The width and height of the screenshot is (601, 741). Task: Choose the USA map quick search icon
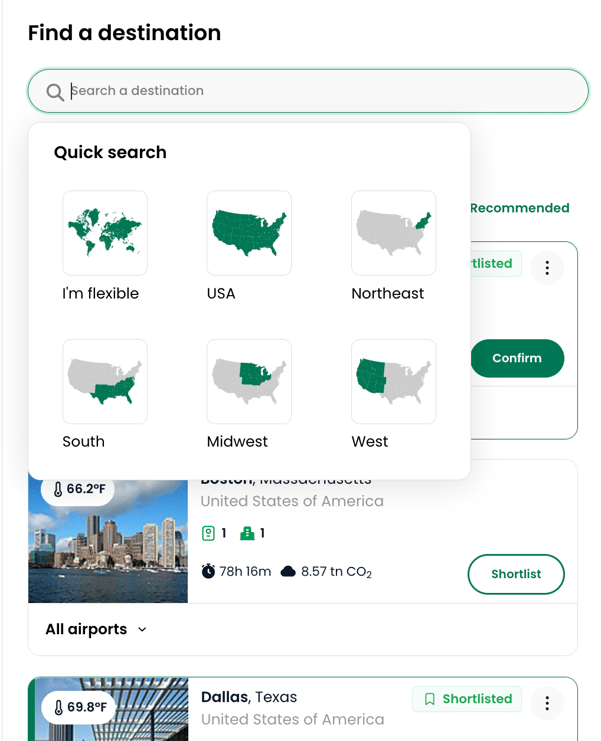tap(249, 233)
